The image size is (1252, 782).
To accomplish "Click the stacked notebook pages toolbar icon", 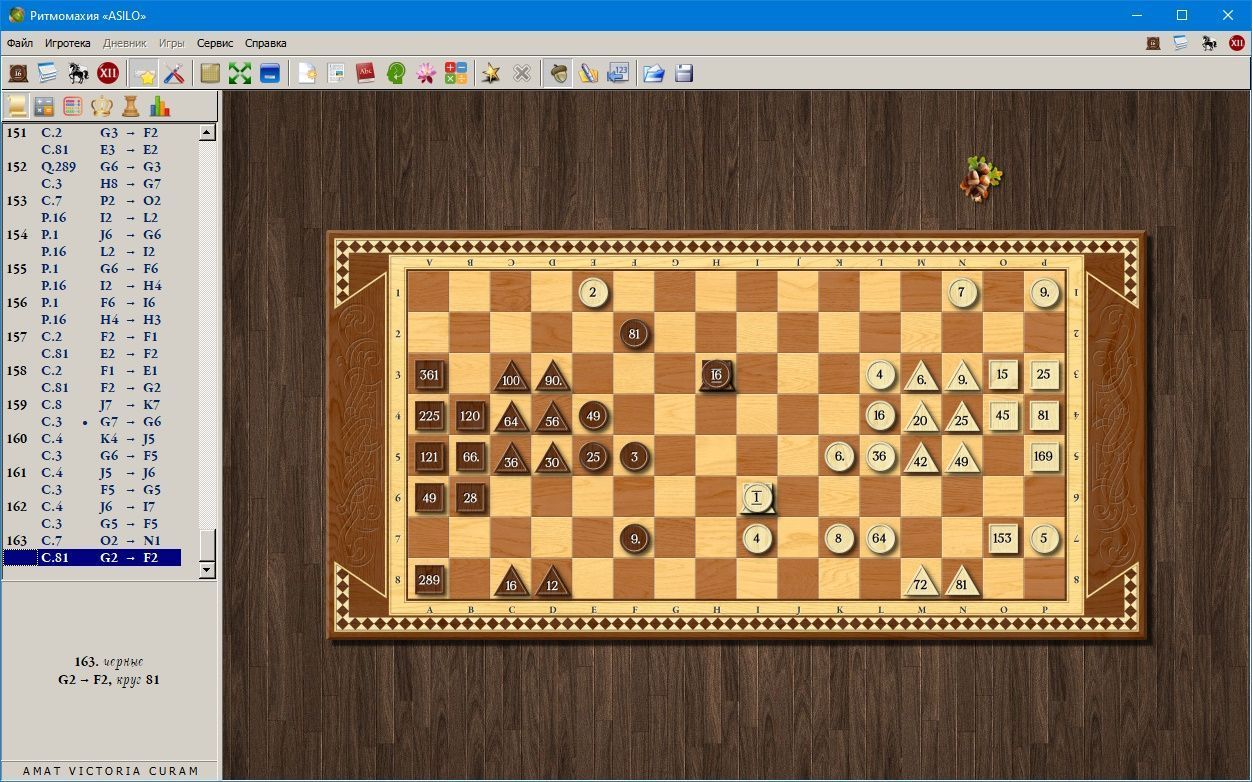I will pos(48,73).
